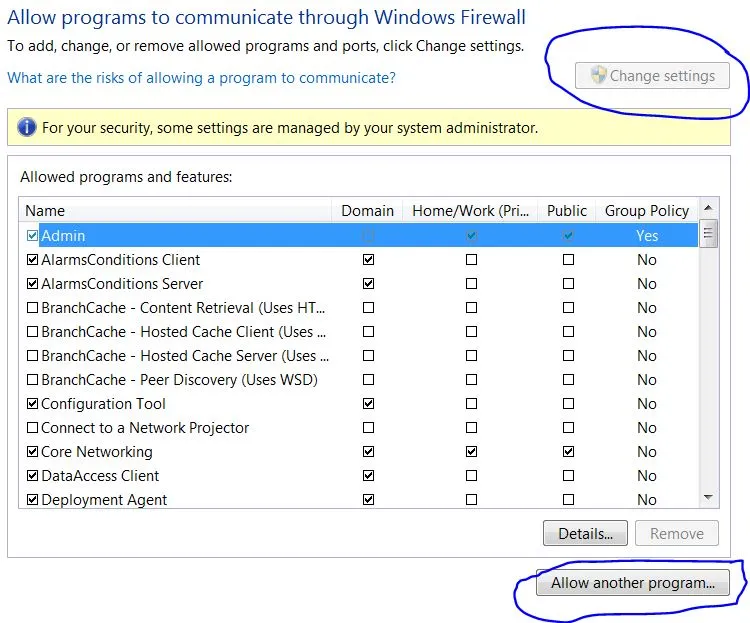Toggle Domain checkbox for DataAccess Client
The image size is (750, 623).
click(x=368, y=475)
